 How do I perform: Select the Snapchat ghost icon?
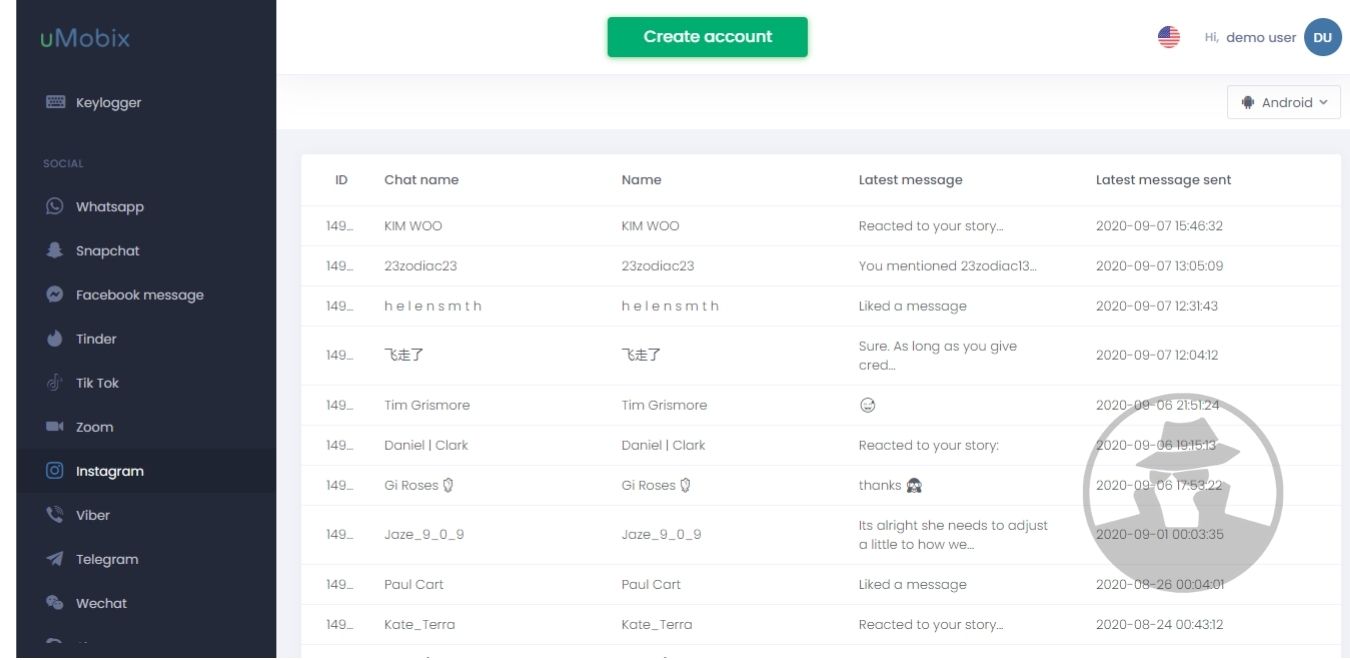[x=55, y=250]
